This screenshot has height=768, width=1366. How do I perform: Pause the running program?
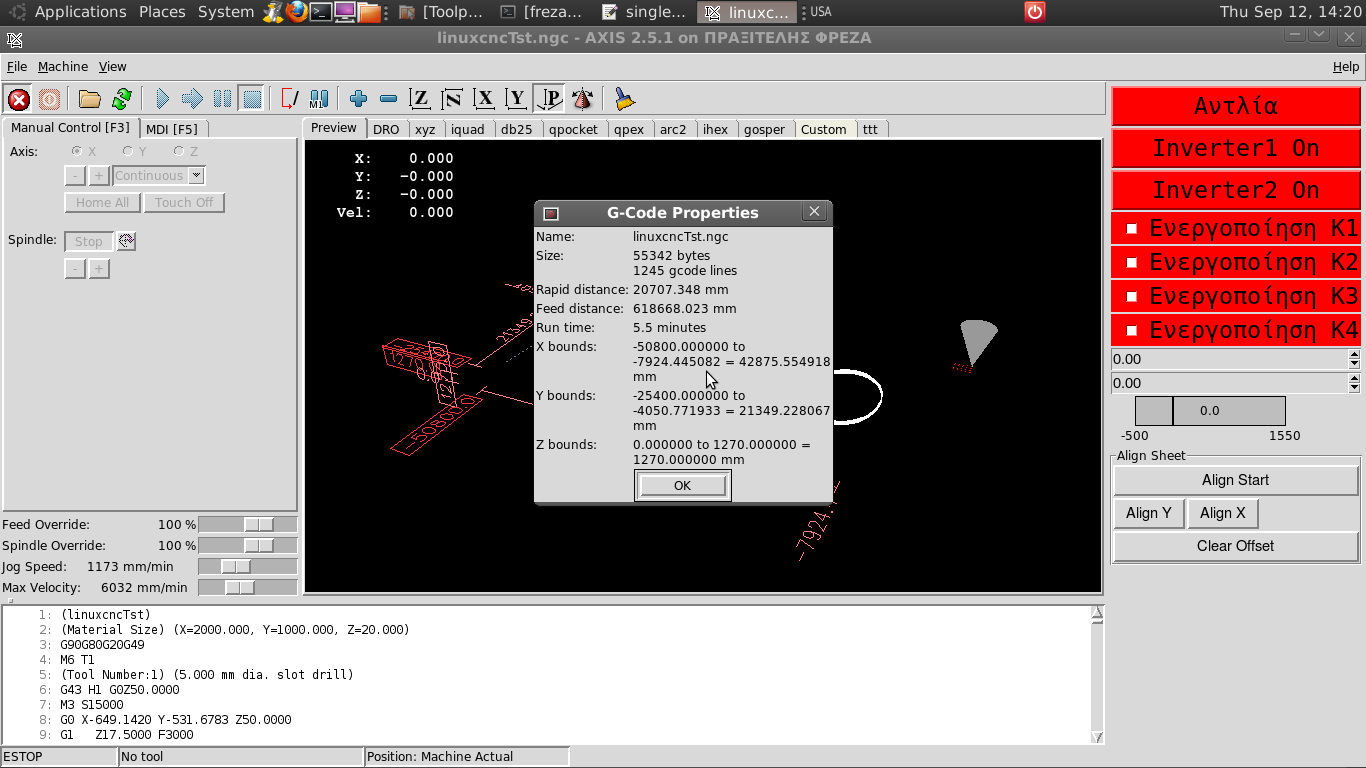[x=223, y=99]
